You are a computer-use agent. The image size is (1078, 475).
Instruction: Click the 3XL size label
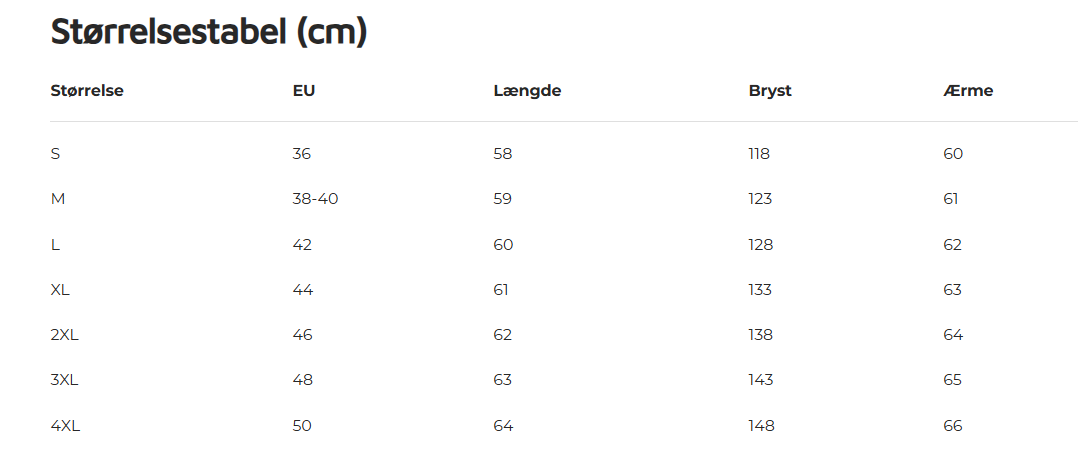point(64,380)
